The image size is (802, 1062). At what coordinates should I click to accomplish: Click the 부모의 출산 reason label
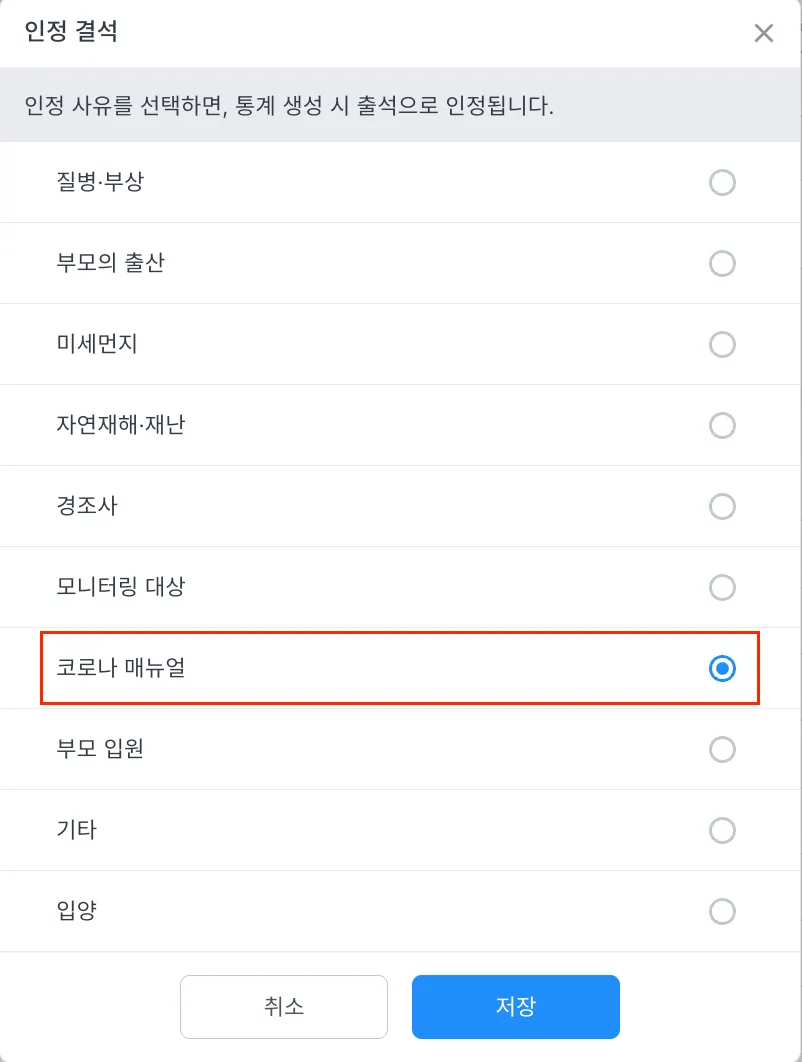click(x=111, y=264)
